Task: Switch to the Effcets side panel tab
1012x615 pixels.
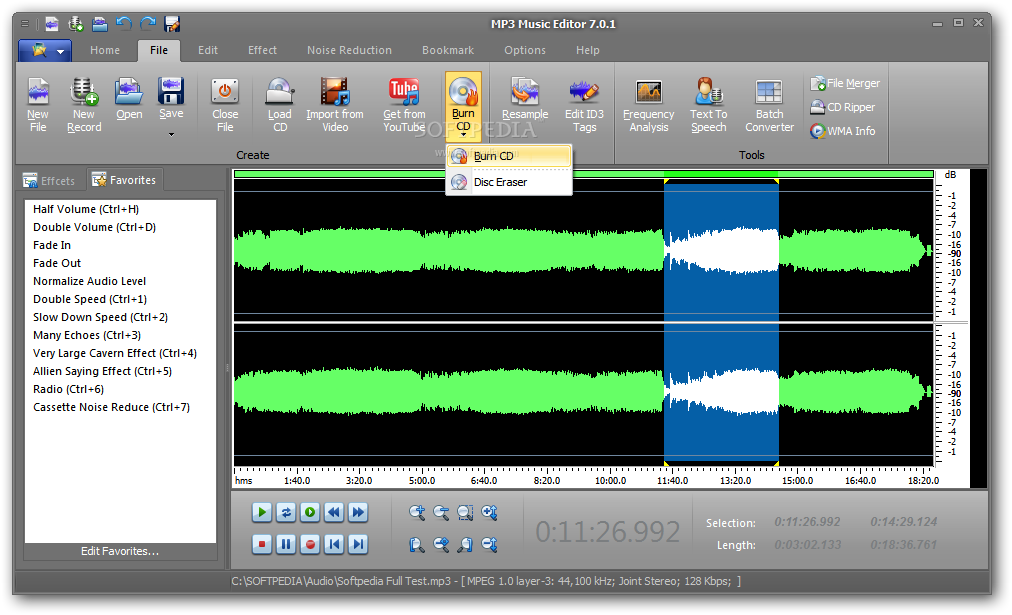Action: pyautogui.click(x=49, y=181)
